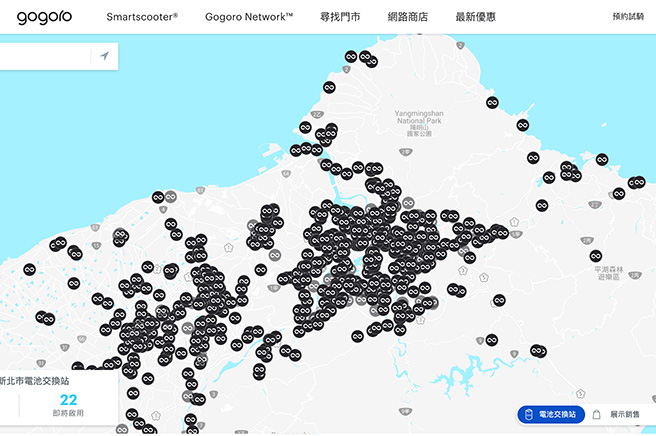Click the Gogoro logo
The height and width of the screenshot is (436, 656).
coord(44,17)
